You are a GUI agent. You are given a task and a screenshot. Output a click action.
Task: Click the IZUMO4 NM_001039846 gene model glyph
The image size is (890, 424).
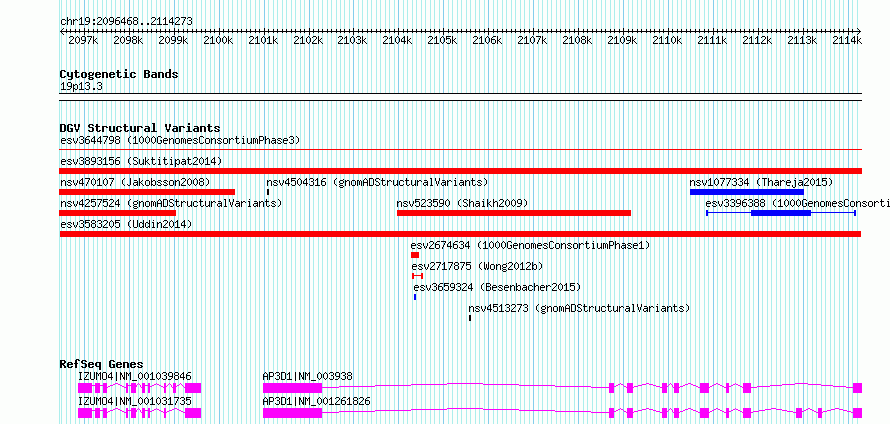139,388
